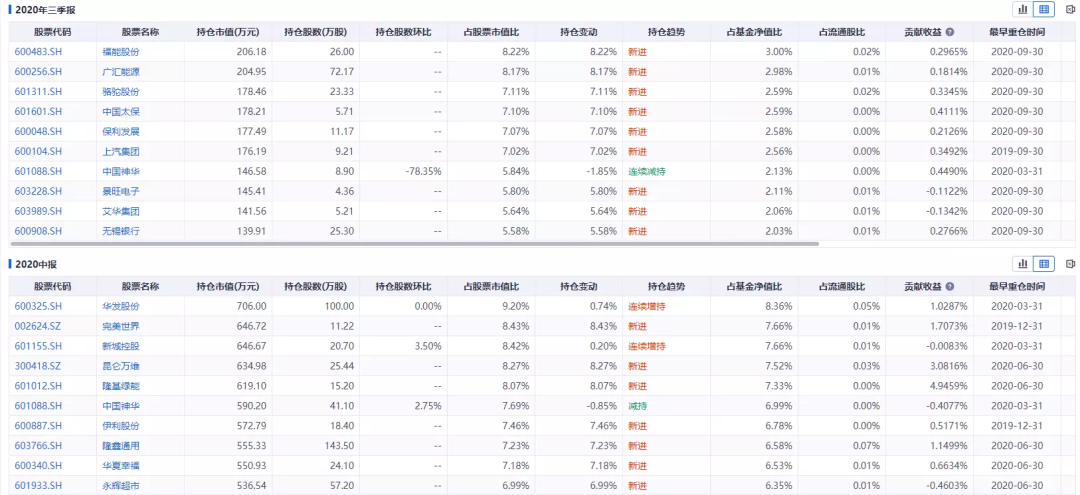The width and height of the screenshot is (1080, 495).
Task: Switch 2020中报 section to chart view
Action: tap(1023, 264)
